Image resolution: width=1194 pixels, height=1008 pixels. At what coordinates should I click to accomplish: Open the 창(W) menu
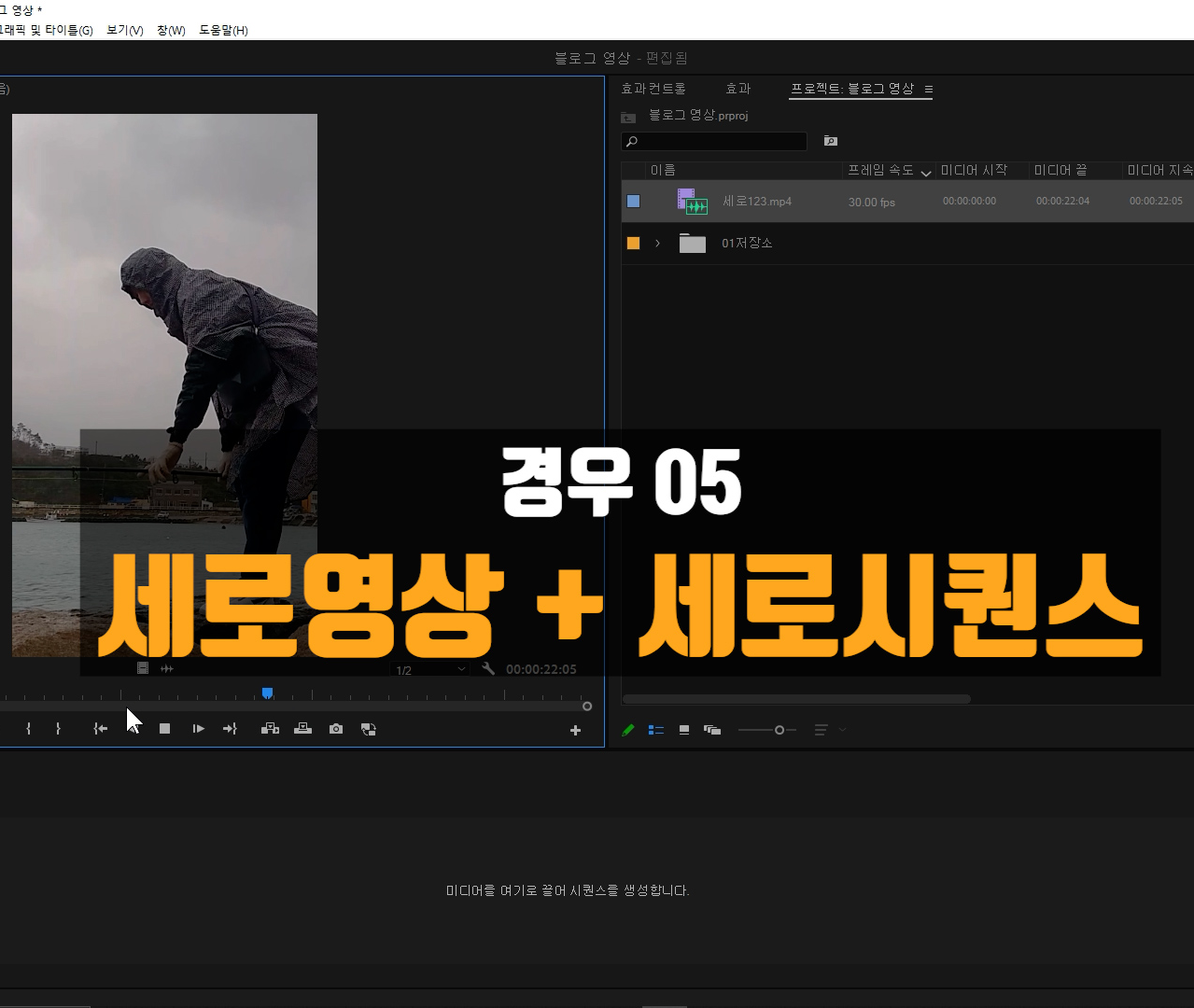coord(171,30)
